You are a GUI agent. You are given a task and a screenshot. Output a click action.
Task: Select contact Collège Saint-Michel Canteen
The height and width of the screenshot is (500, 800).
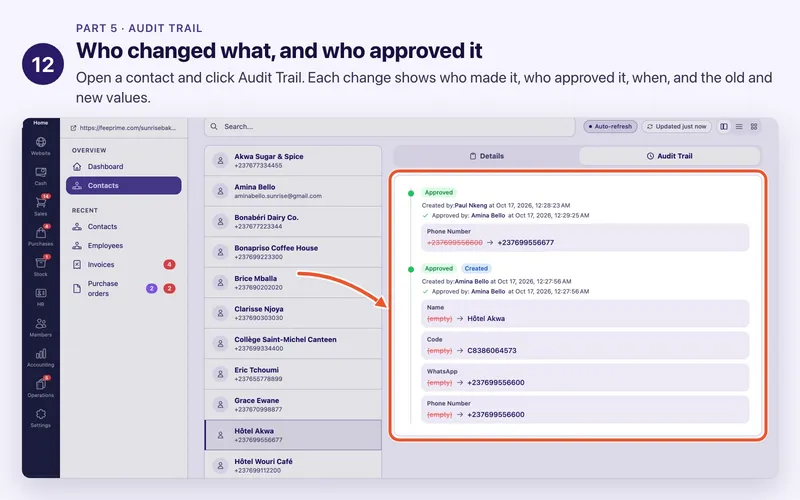click(293, 344)
